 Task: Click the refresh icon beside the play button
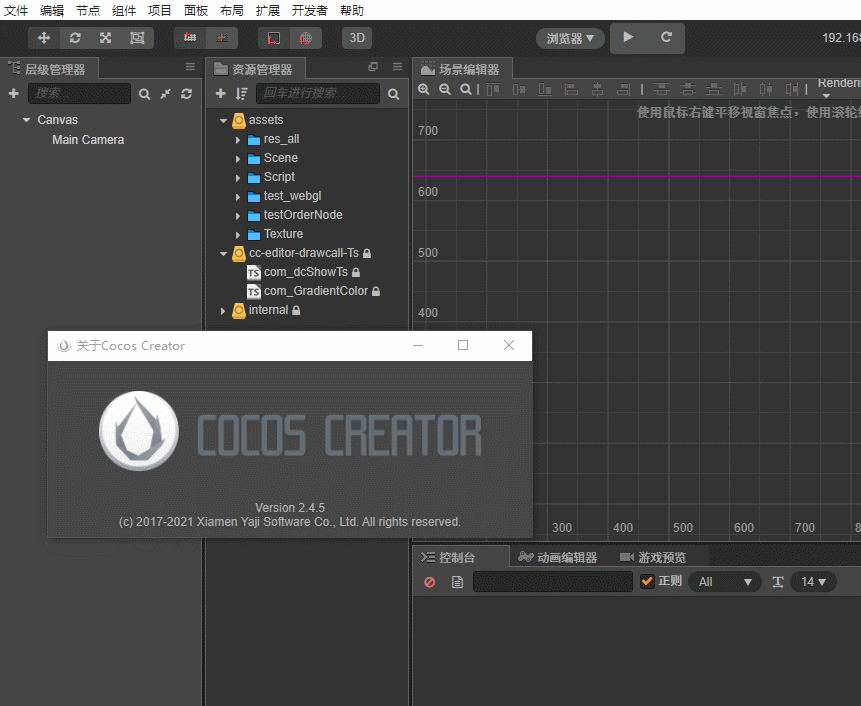click(668, 38)
